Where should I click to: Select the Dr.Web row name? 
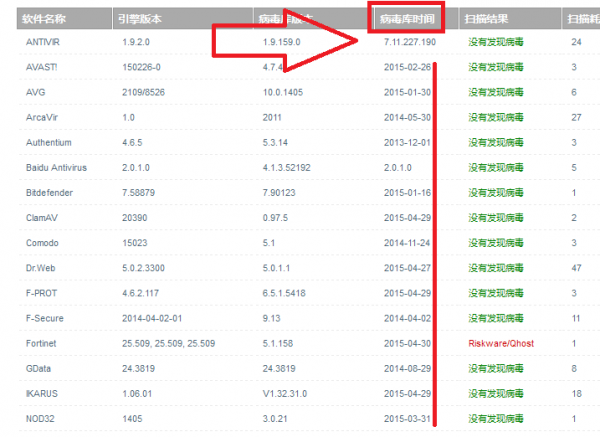coord(41,268)
